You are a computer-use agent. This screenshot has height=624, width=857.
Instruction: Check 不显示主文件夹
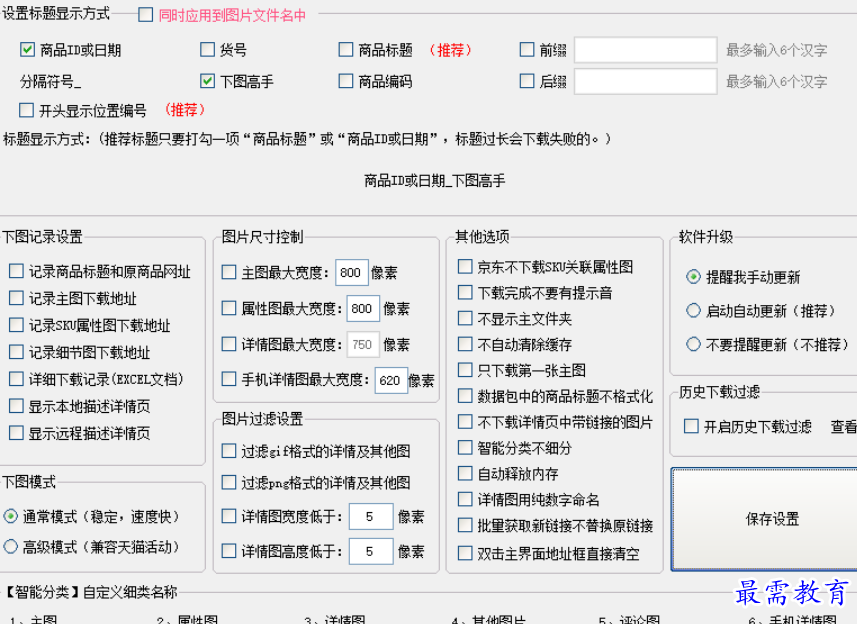(x=465, y=318)
